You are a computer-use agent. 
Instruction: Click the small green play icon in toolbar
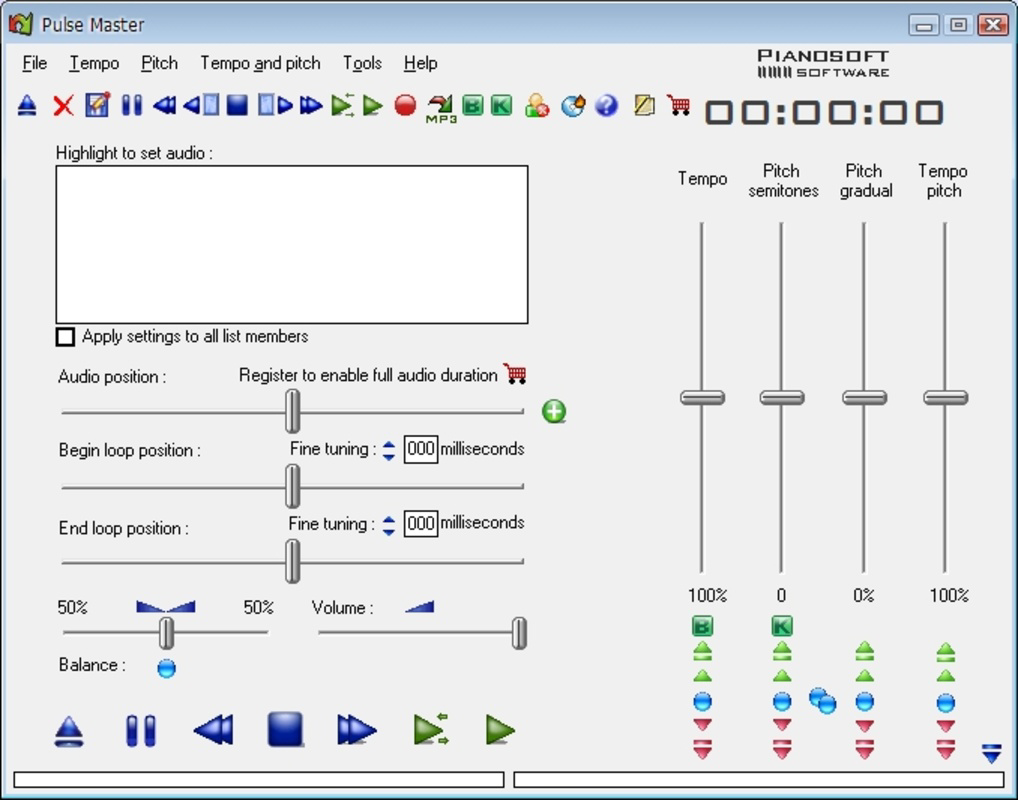pos(373,105)
